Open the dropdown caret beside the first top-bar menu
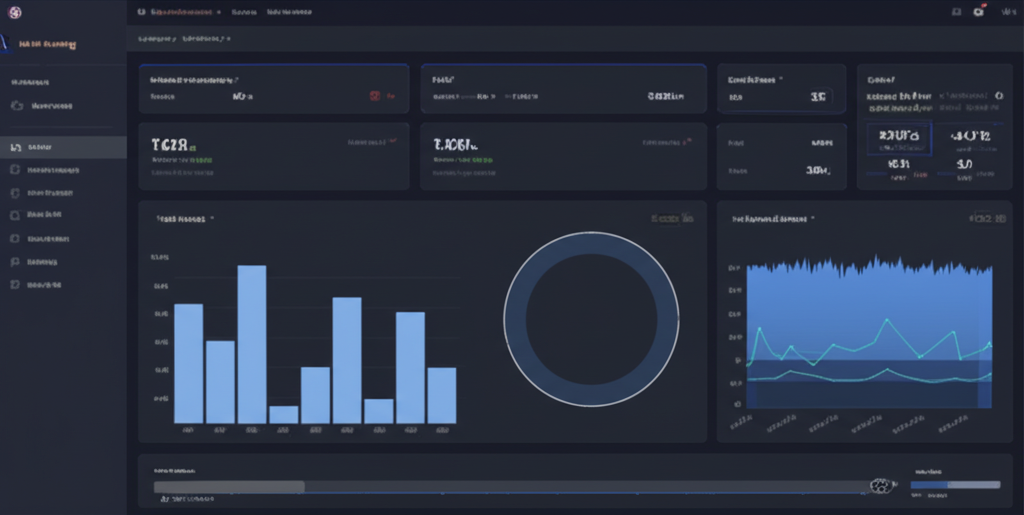Viewport: 1024px width, 515px height. click(x=219, y=12)
